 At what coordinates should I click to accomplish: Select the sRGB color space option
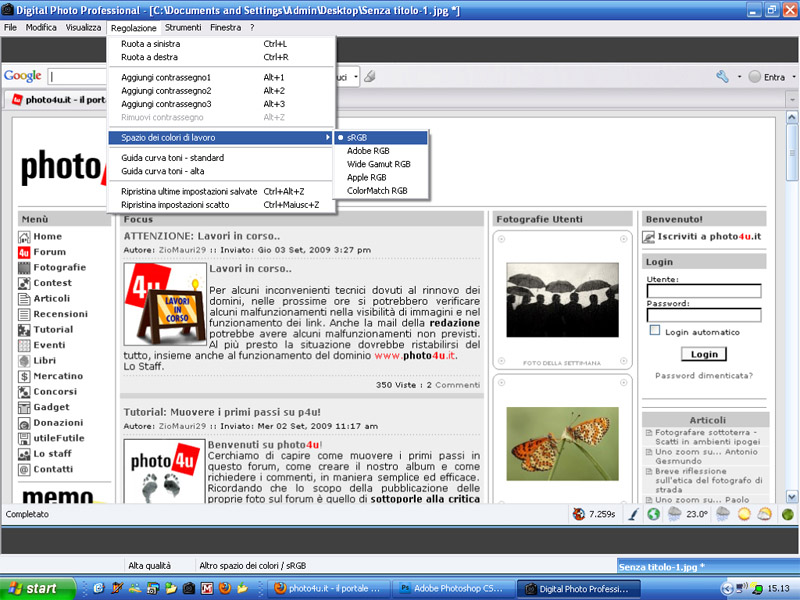point(381,138)
